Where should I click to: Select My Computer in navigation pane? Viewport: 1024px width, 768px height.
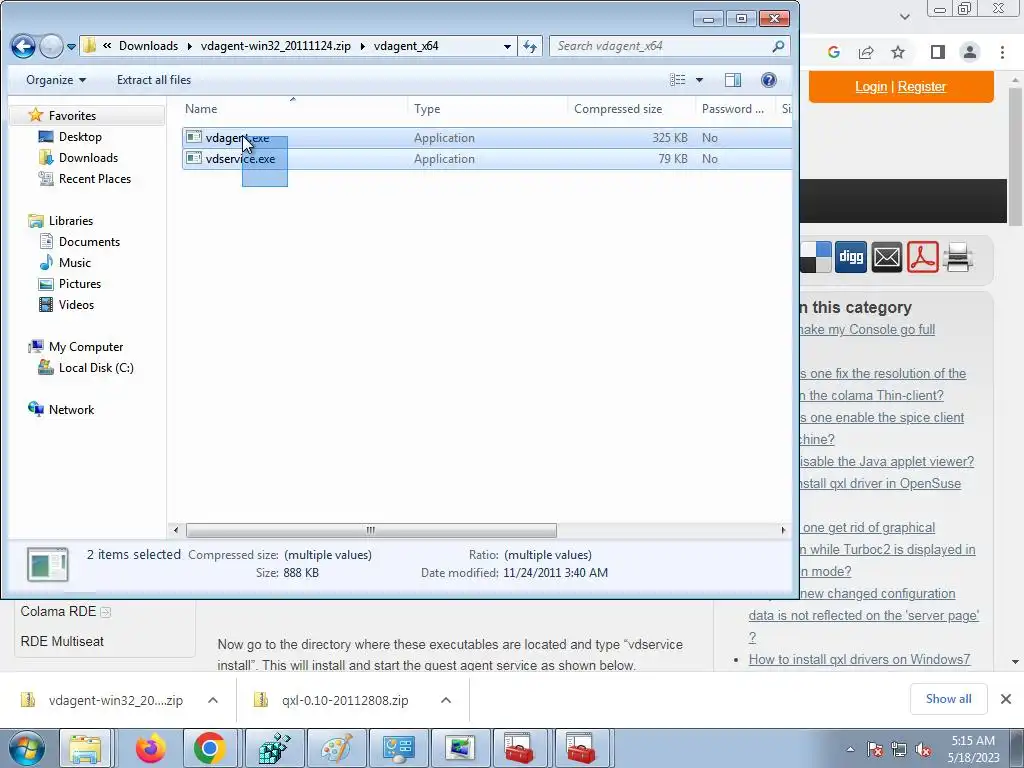[x=86, y=347]
